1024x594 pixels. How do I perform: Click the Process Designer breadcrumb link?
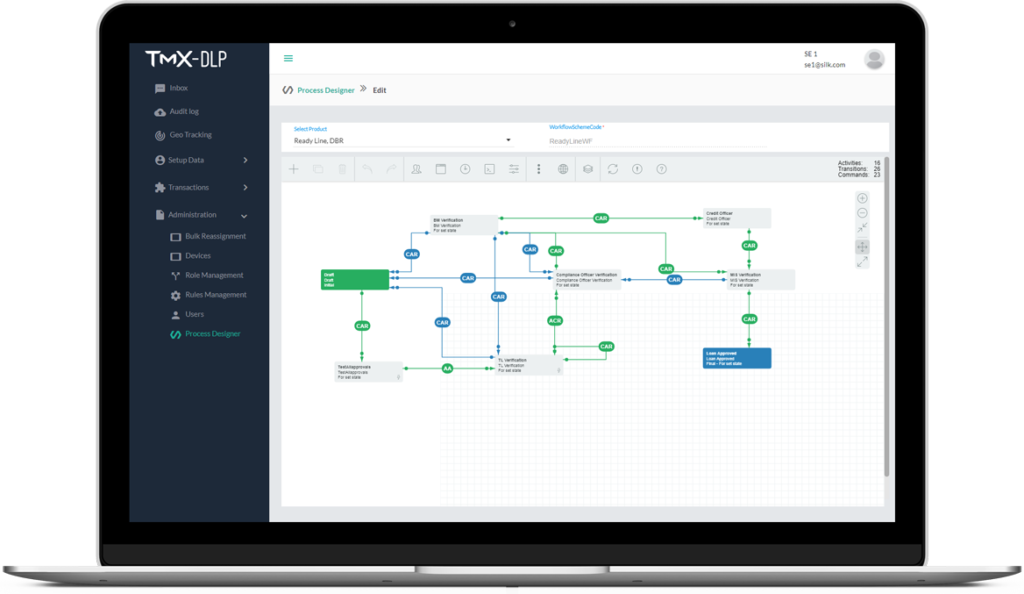(325, 90)
